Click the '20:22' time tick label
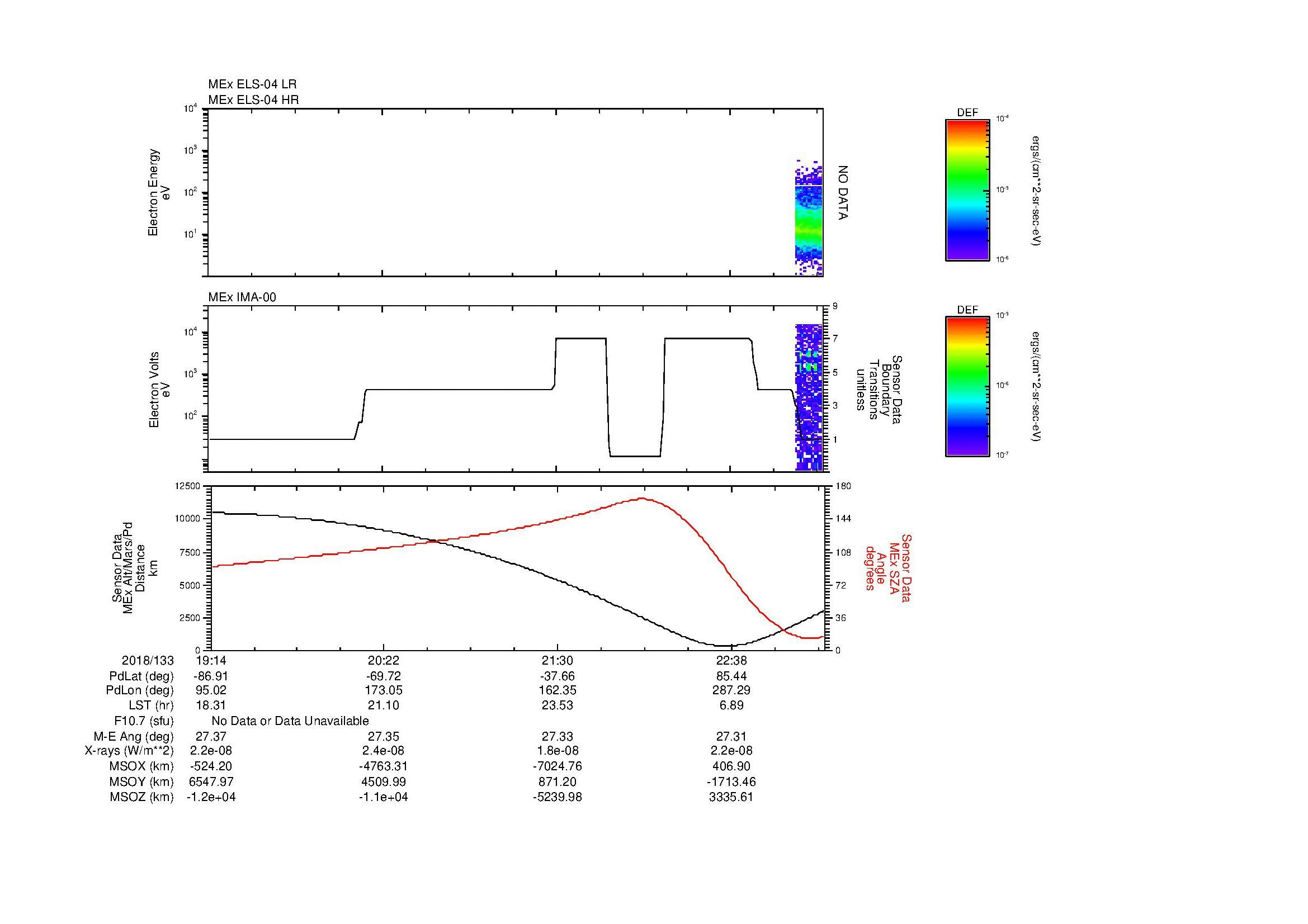This screenshot has height=924, width=1308. 384,660
